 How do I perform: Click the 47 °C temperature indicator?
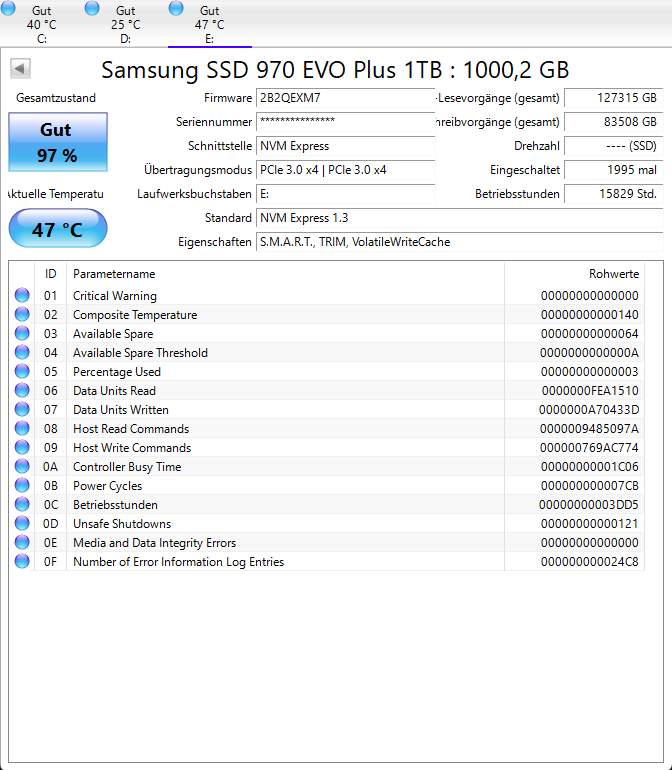click(x=57, y=229)
